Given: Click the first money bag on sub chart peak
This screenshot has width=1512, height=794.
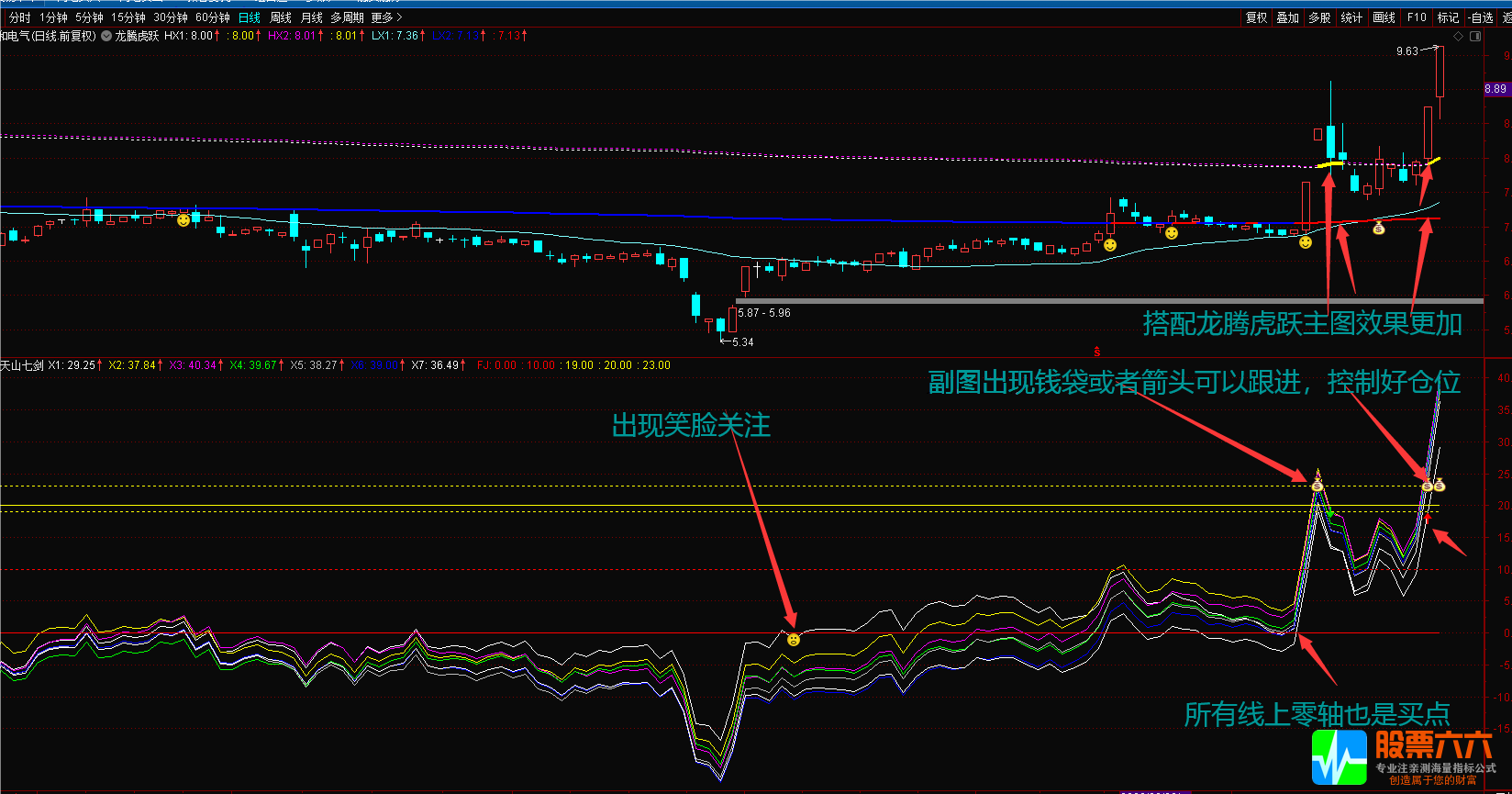Looking at the screenshot, I should [1317, 485].
